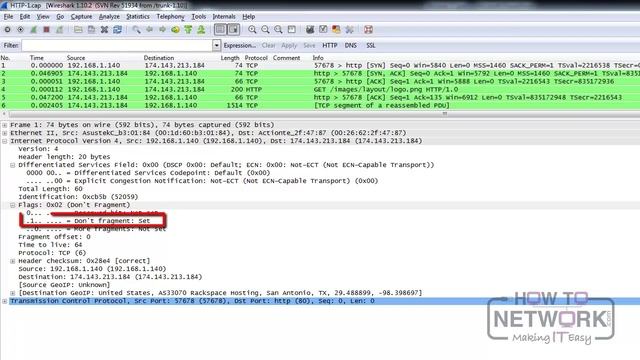
Task: Reset zoom to normal size
Action: click(278, 30)
